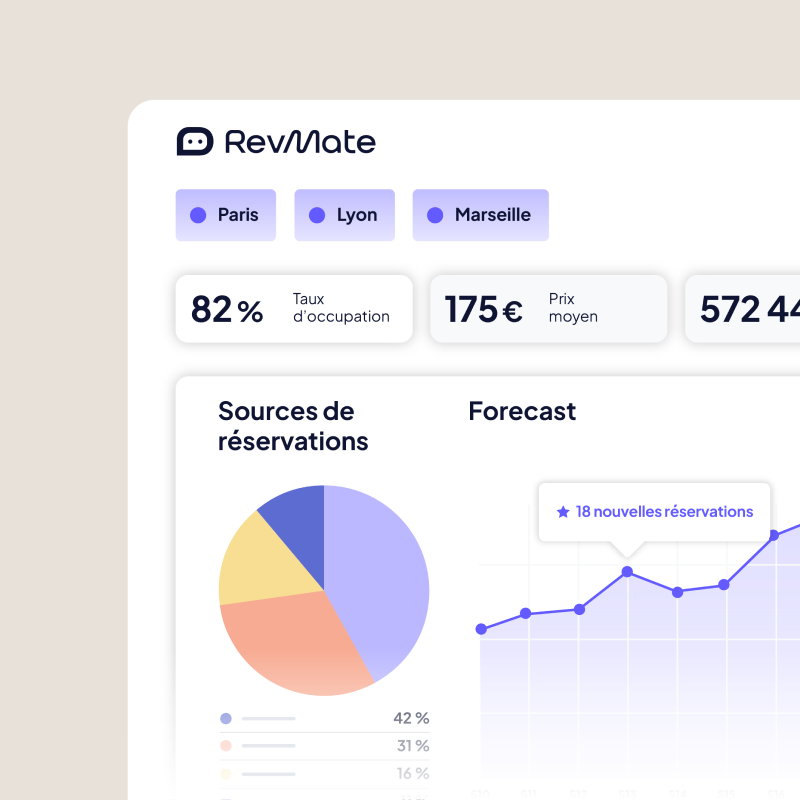Click the dot icon beside Lyon label
Viewport: 800px width, 800px height.
(318, 215)
